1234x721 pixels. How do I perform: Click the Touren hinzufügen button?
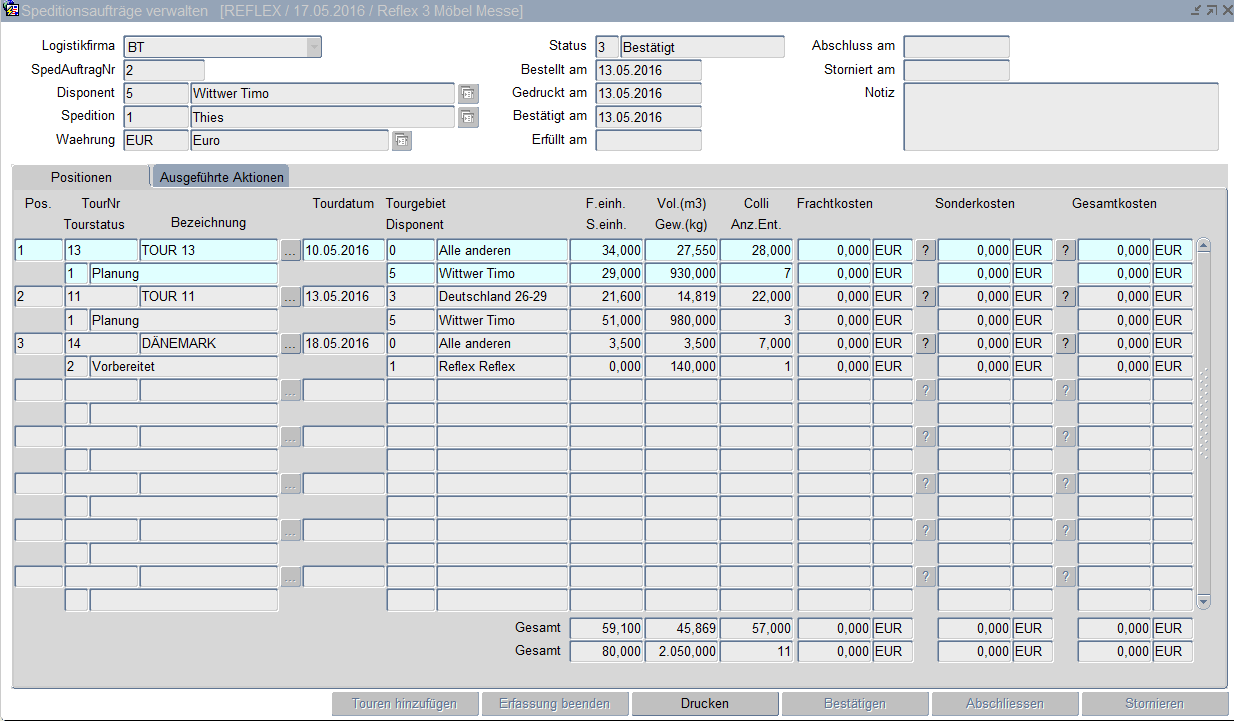tap(405, 703)
